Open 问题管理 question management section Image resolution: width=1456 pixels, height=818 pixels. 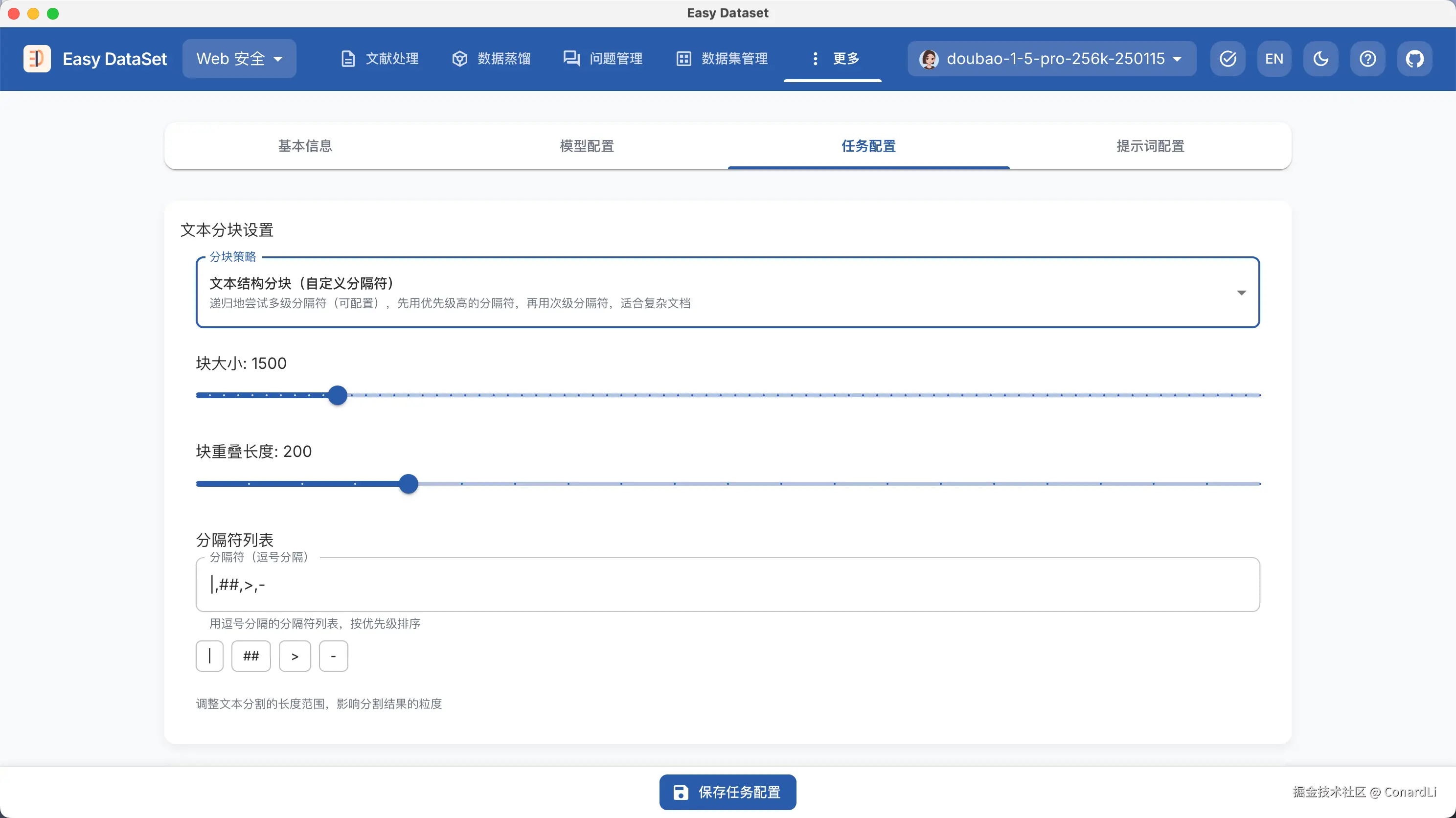pyautogui.click(x=603, y=59)
